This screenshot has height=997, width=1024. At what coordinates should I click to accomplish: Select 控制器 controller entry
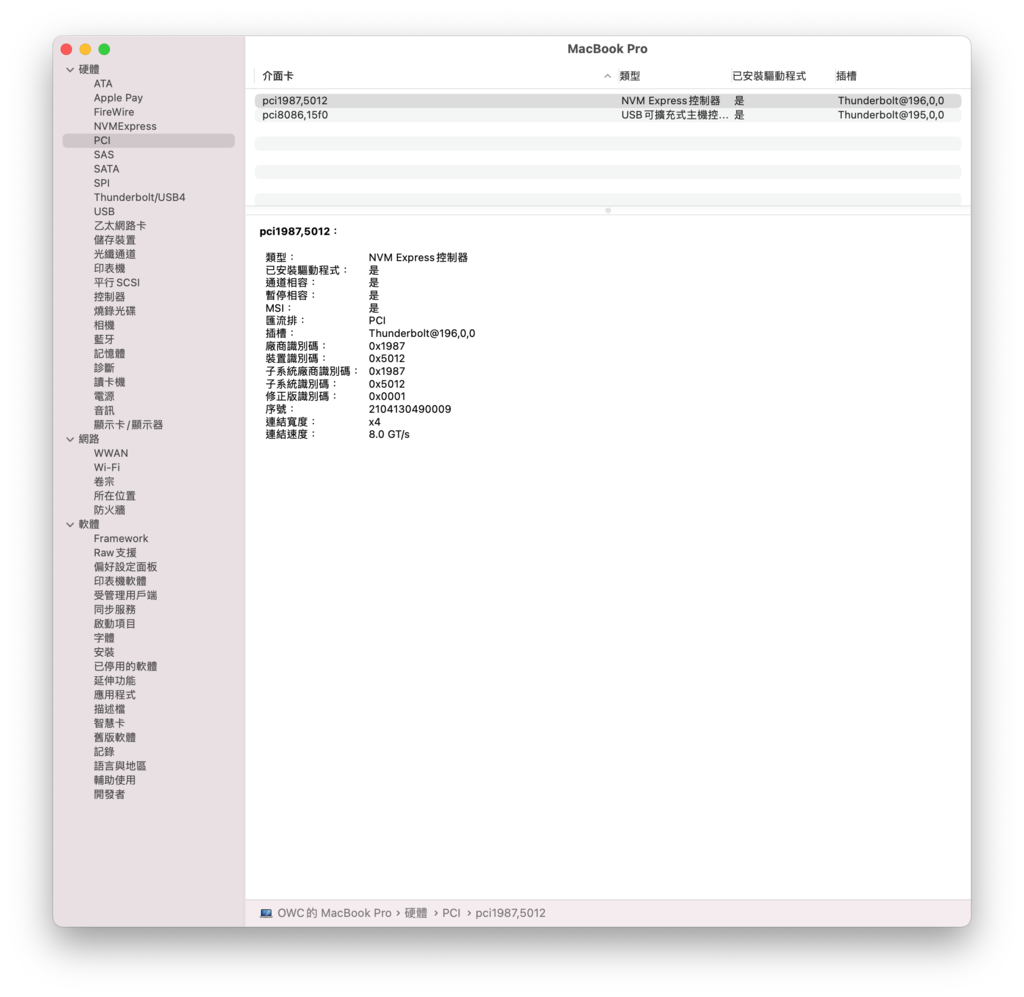pyautogui.click(x=109, y=297)
